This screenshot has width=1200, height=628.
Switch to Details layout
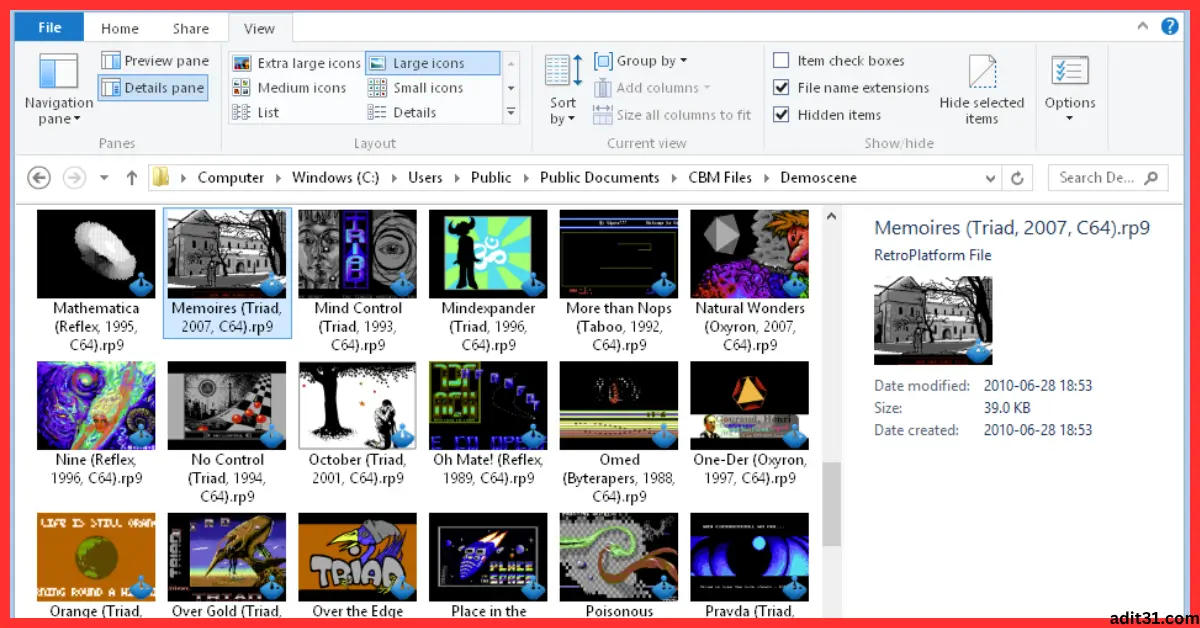click(403, 113)
